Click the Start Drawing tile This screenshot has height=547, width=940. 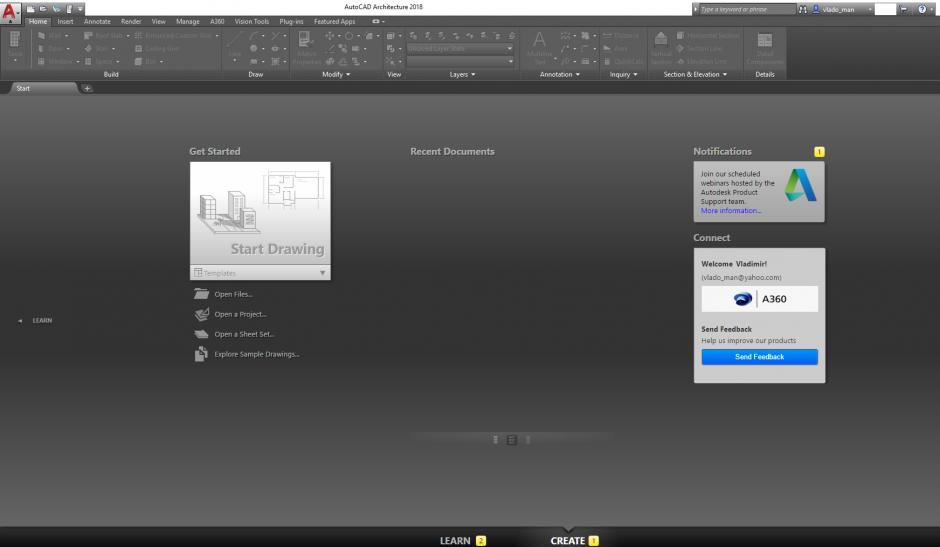[x=260, y=214]
